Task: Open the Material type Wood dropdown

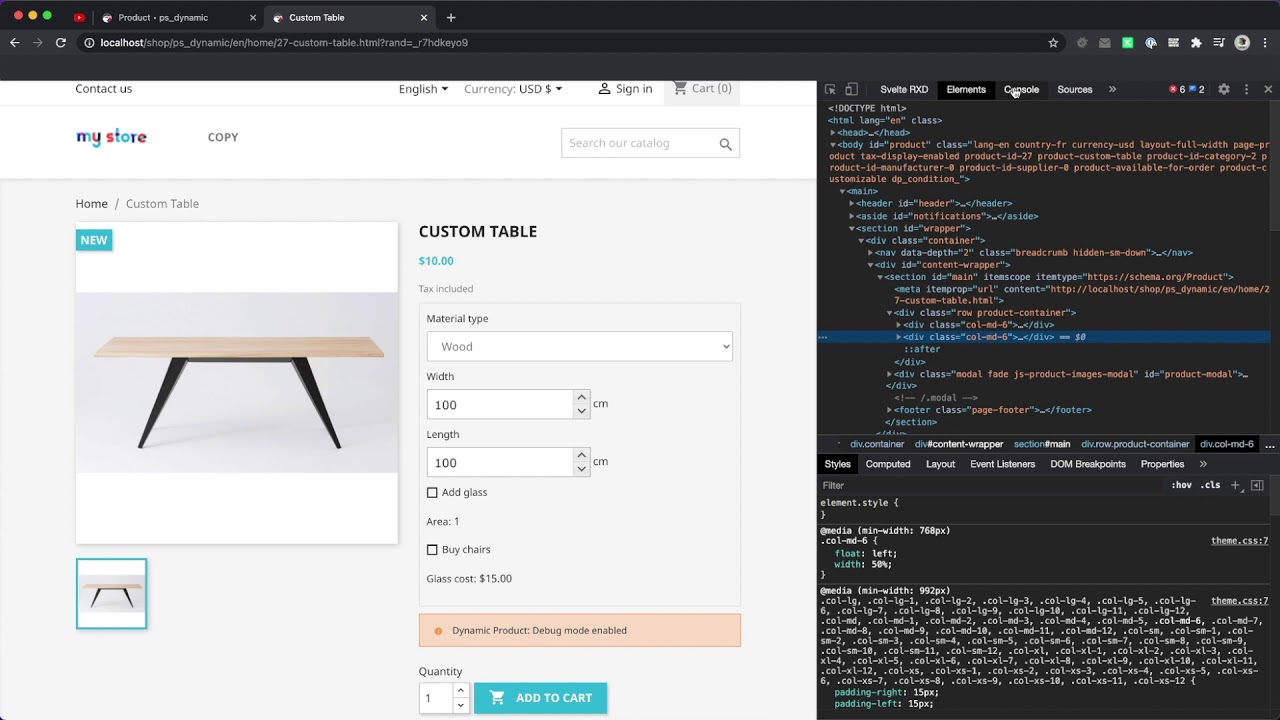Action: click(x=580, y=346)
